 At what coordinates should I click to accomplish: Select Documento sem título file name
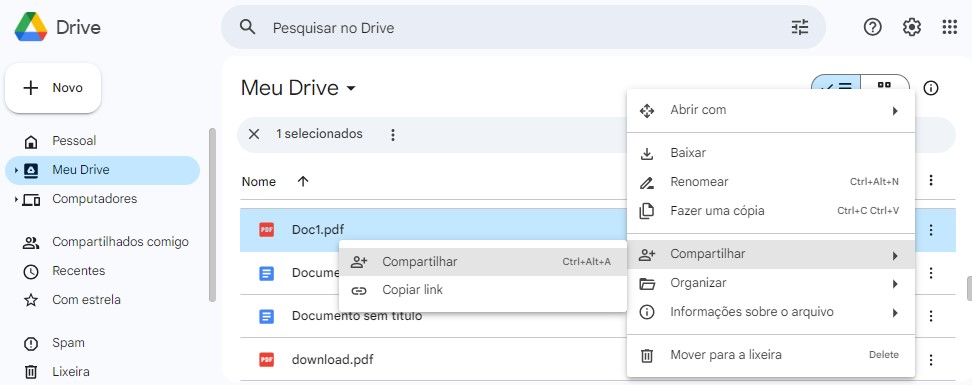357,316
